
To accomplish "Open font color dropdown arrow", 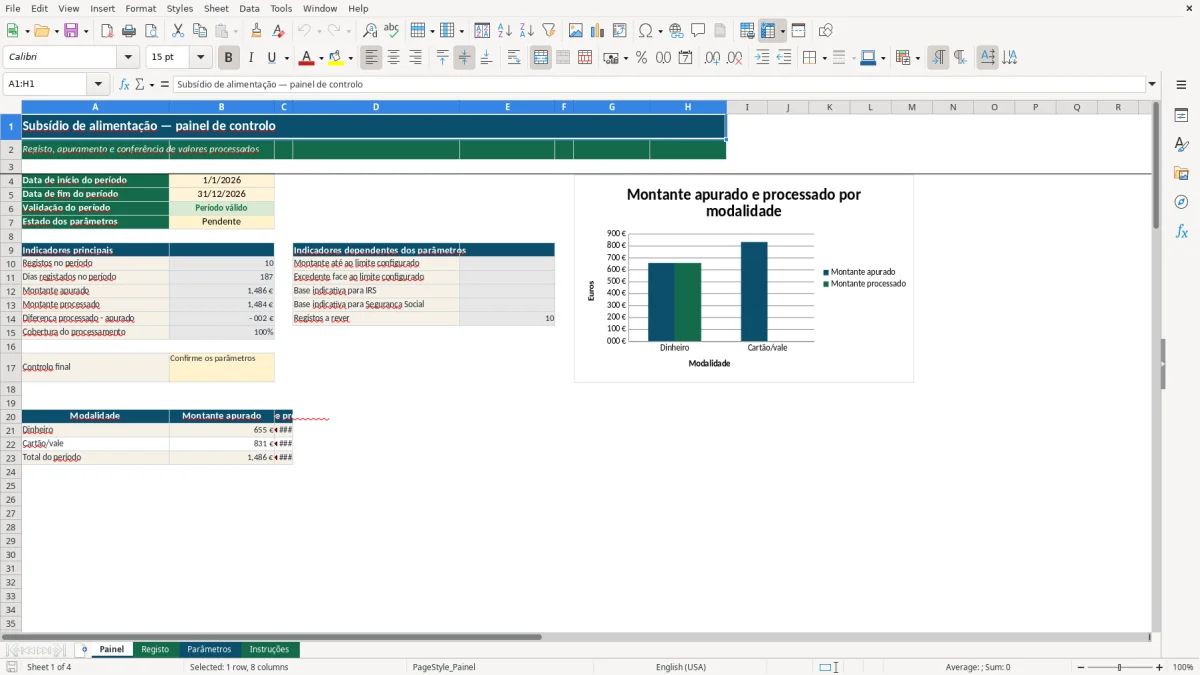I will click(x=320, y=58).
